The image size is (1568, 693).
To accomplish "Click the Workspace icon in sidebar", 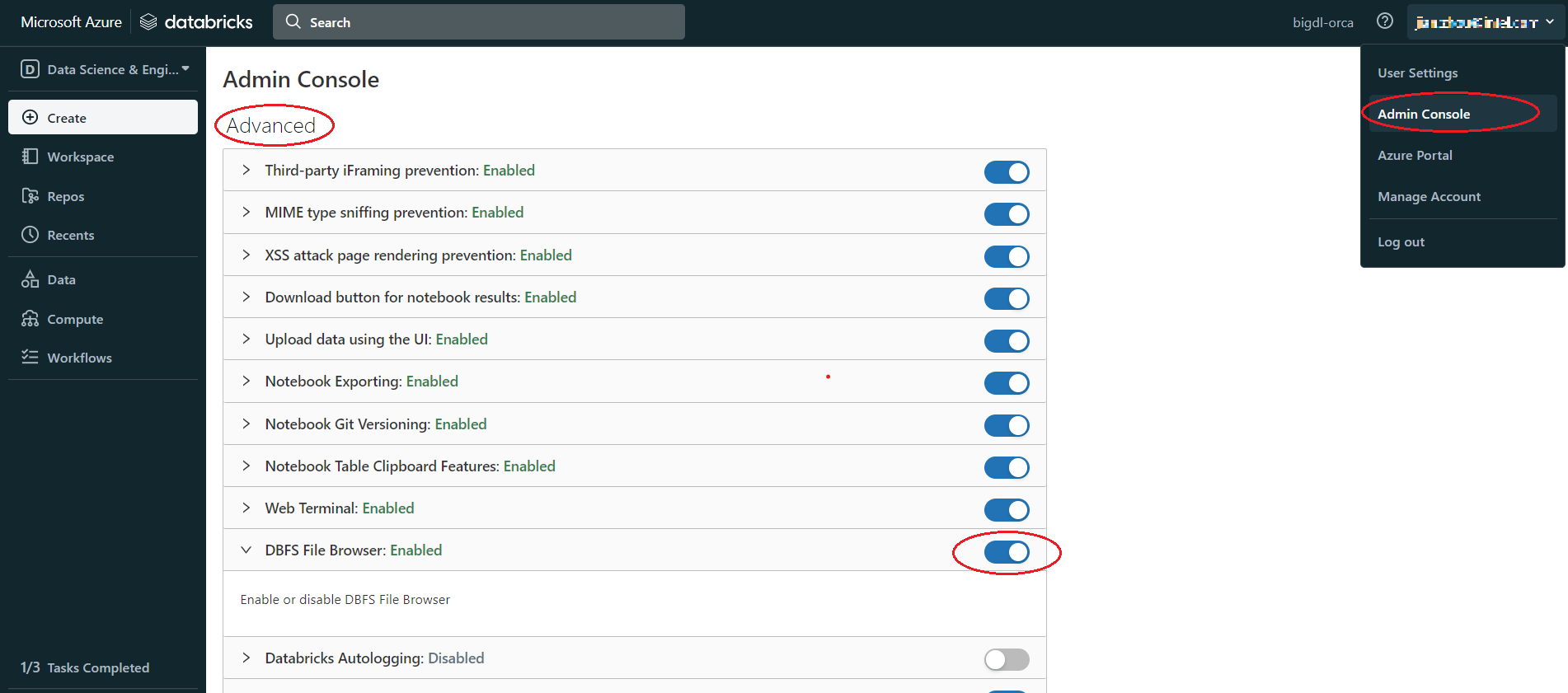I will click(30, 157).
